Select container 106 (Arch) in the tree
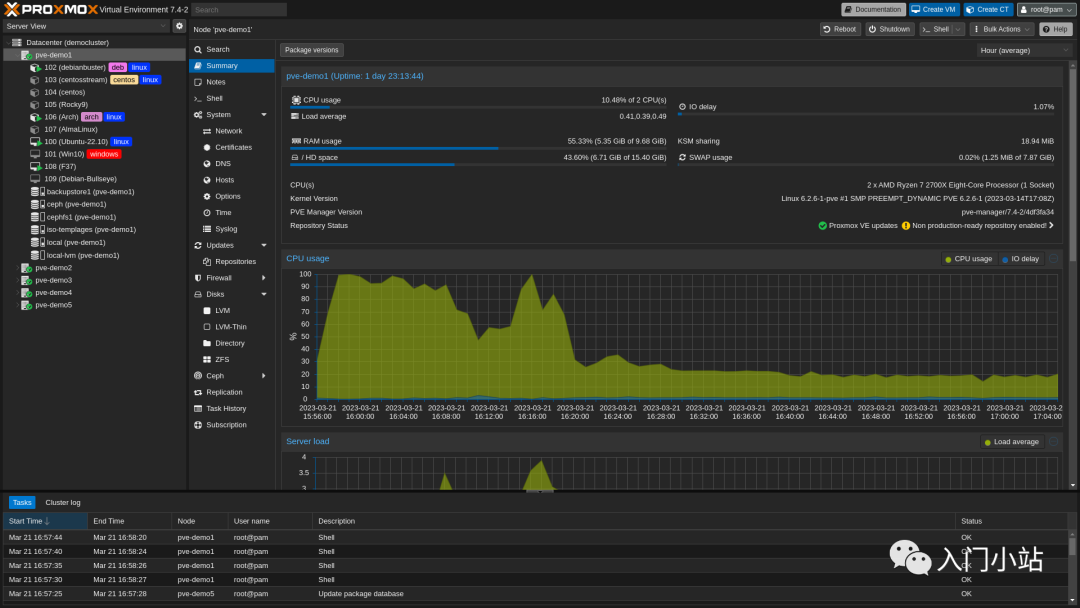The height and width of the screenshot is (608, 1080). click(94, 117)
